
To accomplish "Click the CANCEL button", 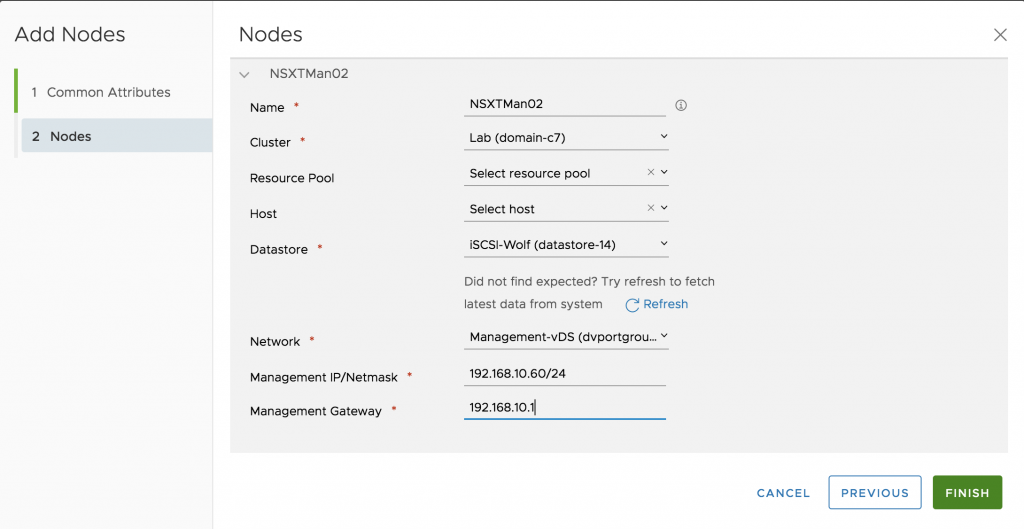I will (783, 493).
